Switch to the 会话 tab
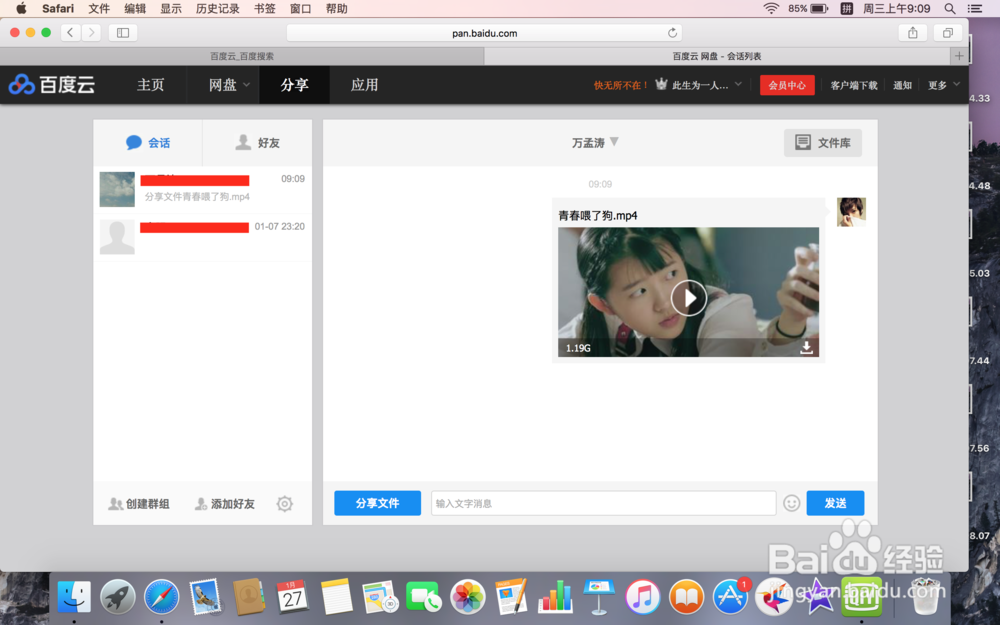This screenshot has height=625, width=1000. point(148,143)
